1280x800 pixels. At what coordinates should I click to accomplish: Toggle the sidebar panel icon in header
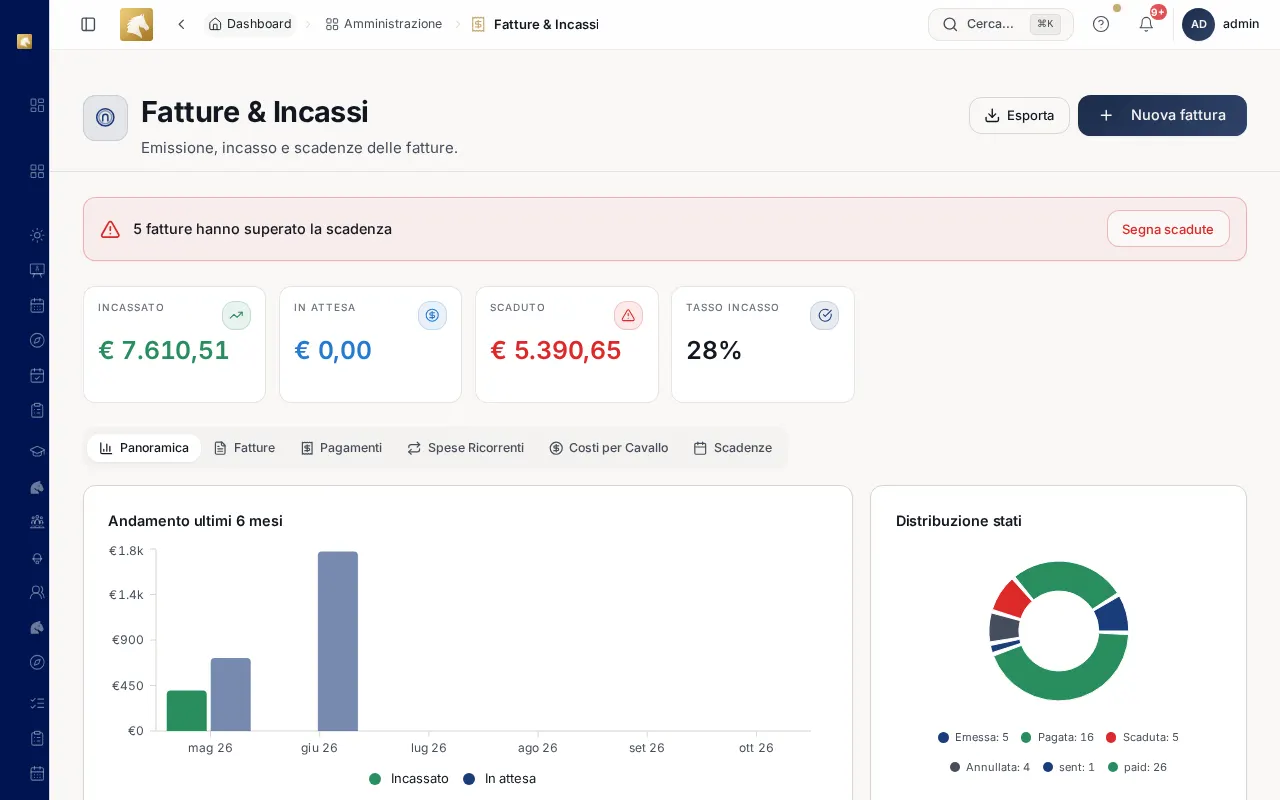point(88,24)
